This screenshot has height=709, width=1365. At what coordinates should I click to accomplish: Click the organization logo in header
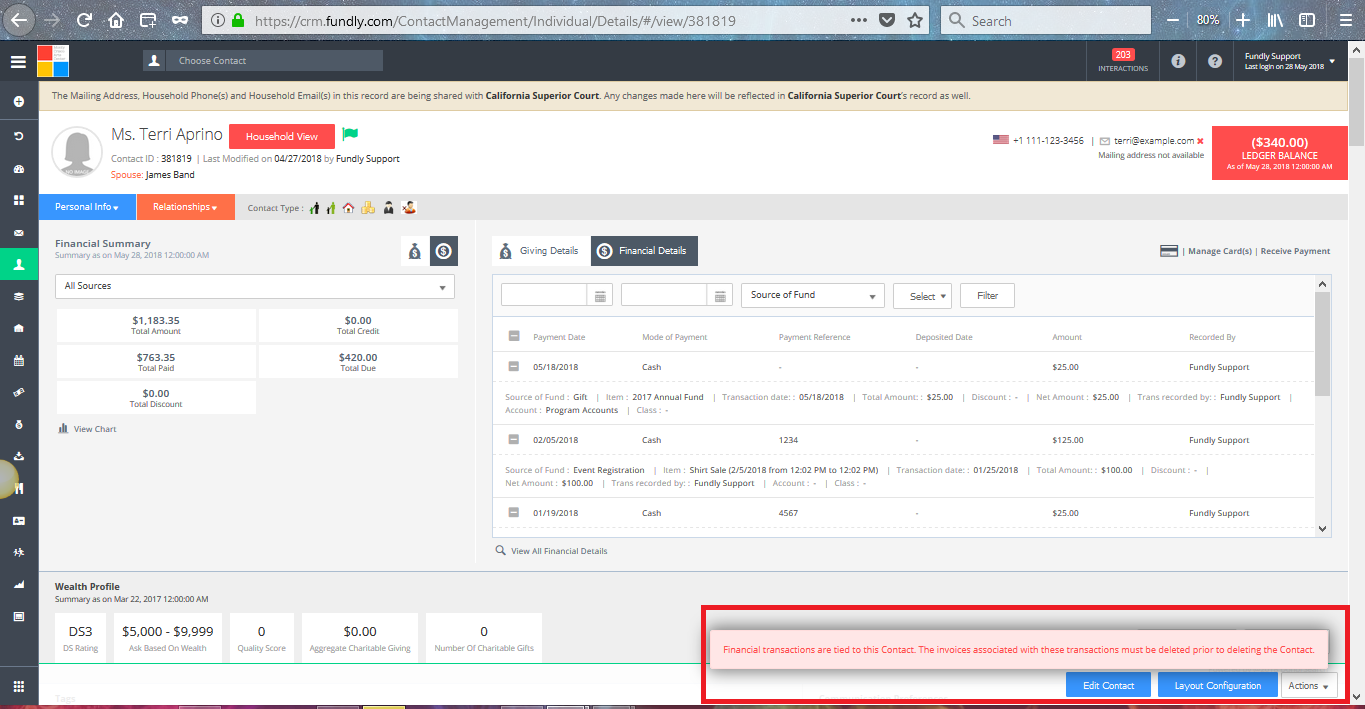coord(53,61)
